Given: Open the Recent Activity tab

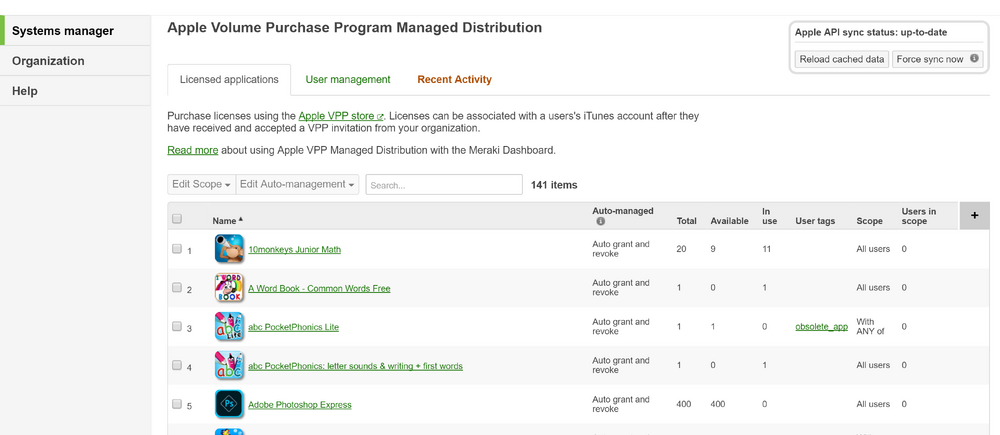Looking at the screenshot, I should pyautogui.click(x=455, y=80).
